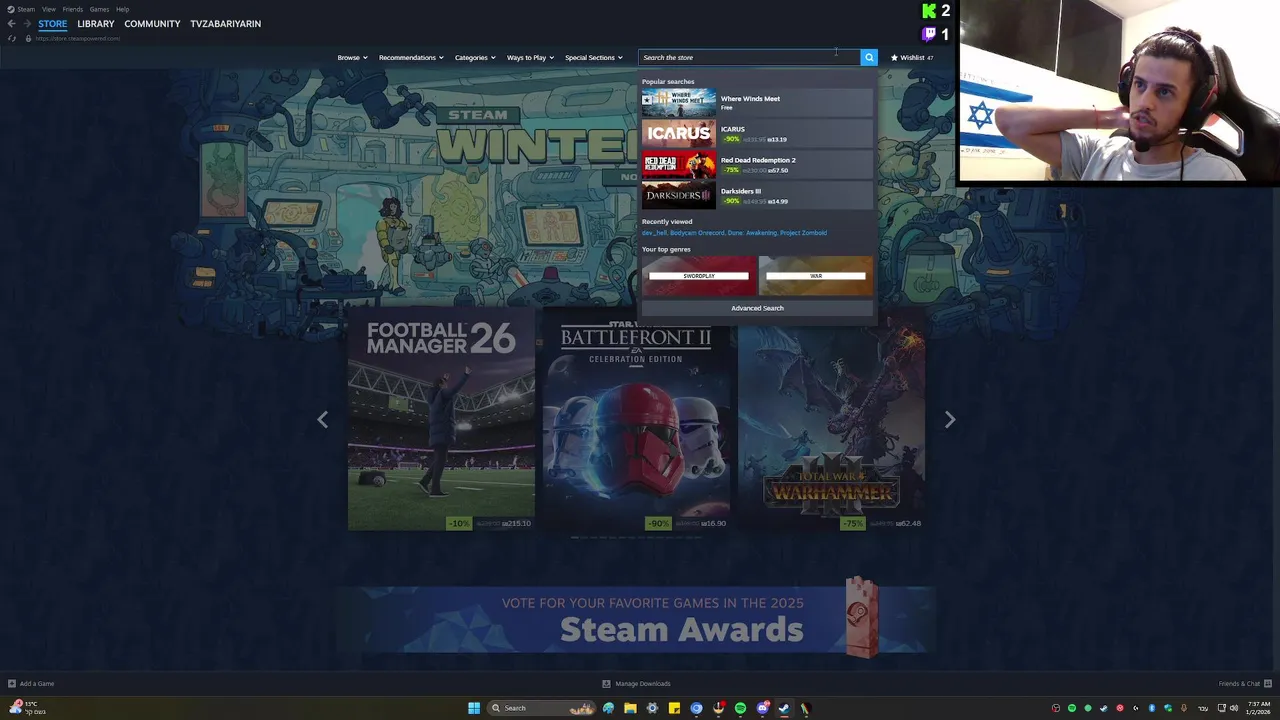The height and width of the screenshot is (720, 1280).
Task: Open the View menu
Action: click(x=48, y=9)
